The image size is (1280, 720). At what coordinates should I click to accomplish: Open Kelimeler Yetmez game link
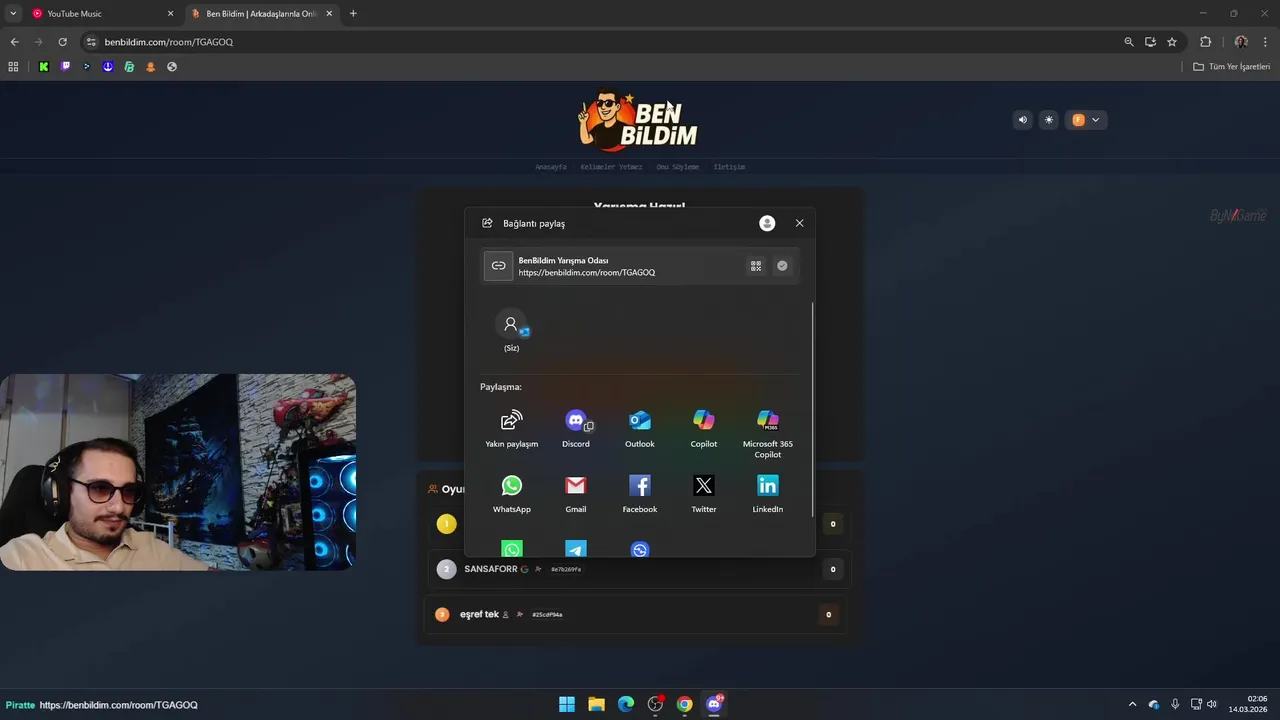[x=611, y=167]
